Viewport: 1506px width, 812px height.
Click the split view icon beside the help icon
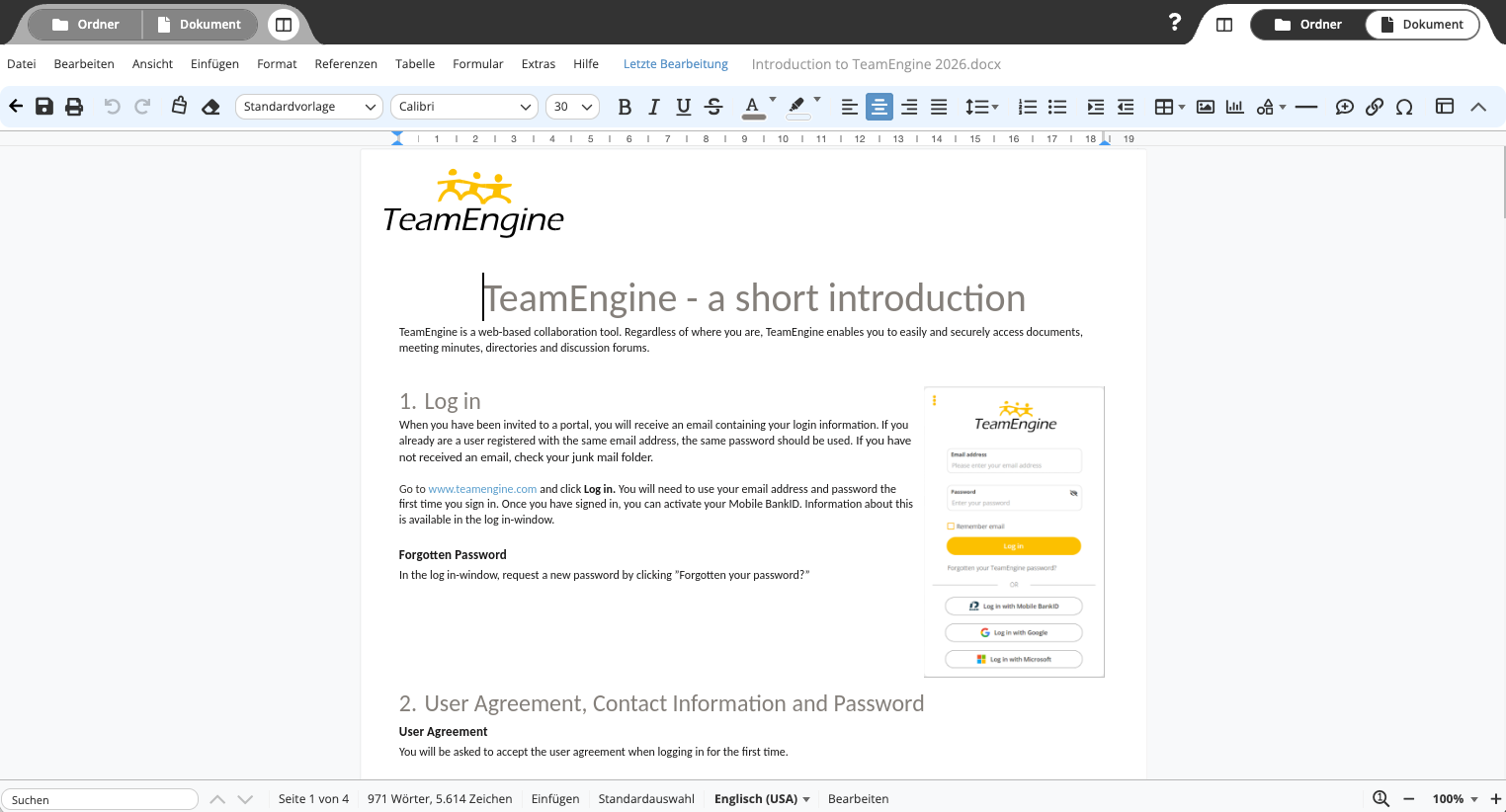[x=1224, y=25]
